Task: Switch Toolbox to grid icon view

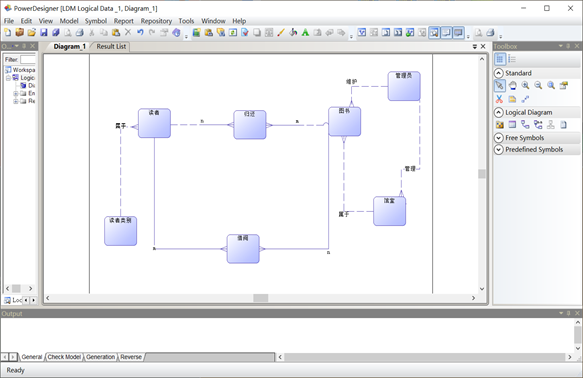Action: click(500, 59)
